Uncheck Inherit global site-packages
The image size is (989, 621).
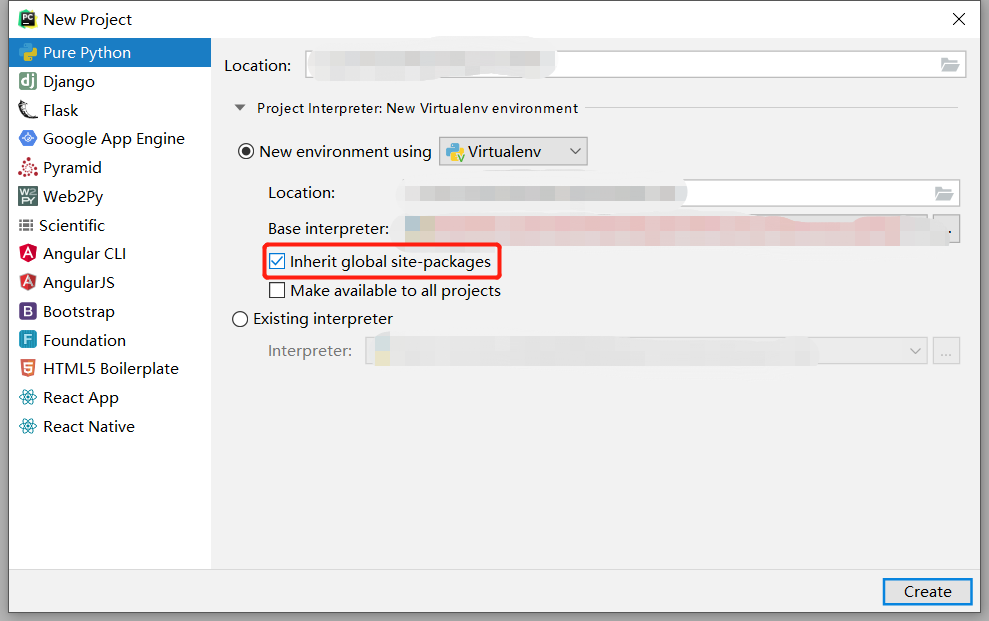pyautogui.click(x=277, y=261)
